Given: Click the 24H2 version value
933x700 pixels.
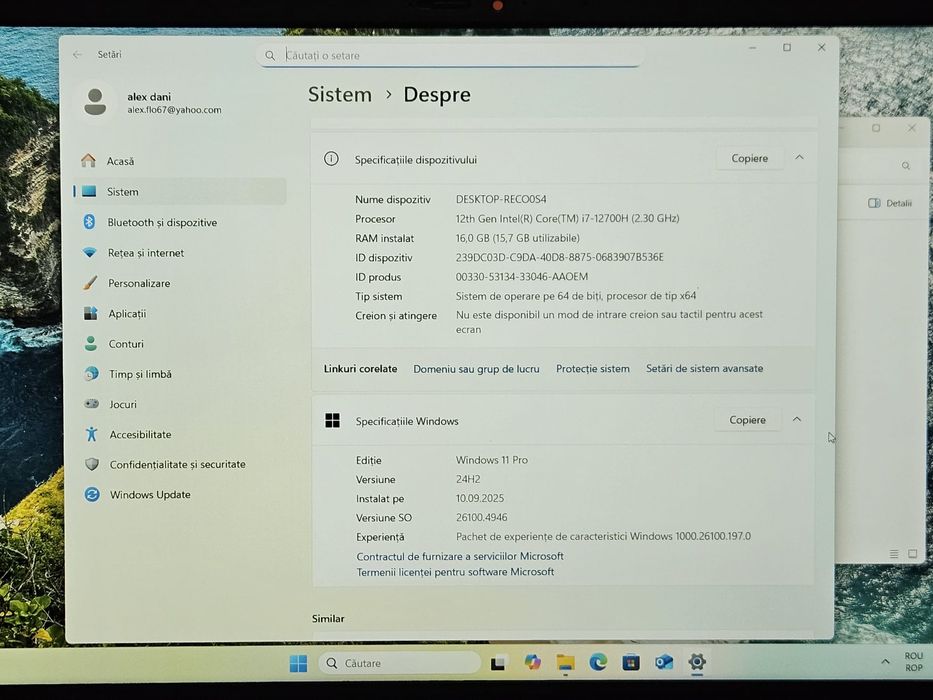Looking at the screenshot, I should (468, 479).
